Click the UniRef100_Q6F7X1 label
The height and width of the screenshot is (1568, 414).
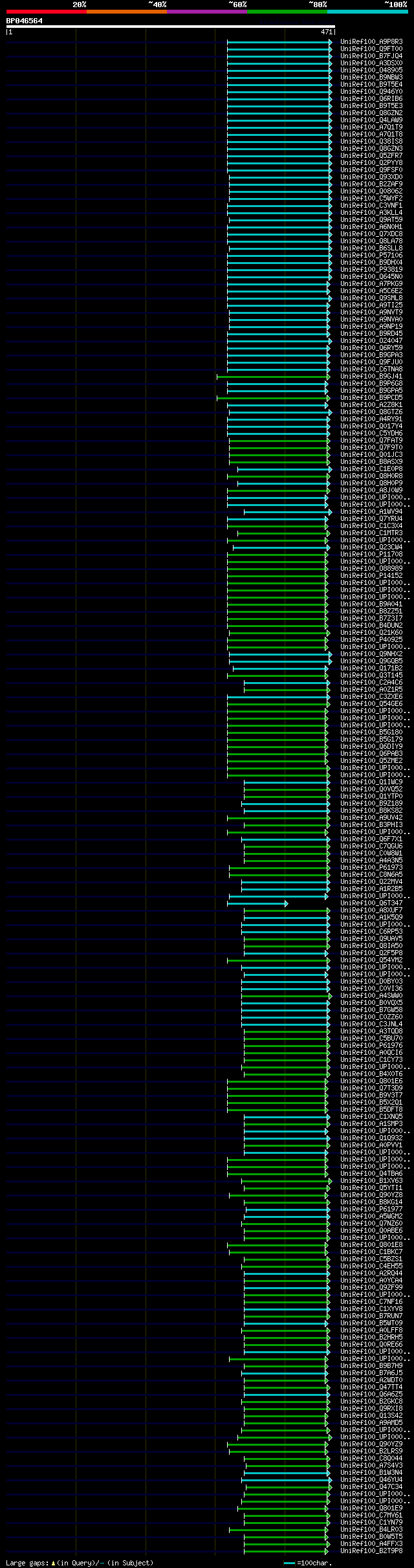371,839
